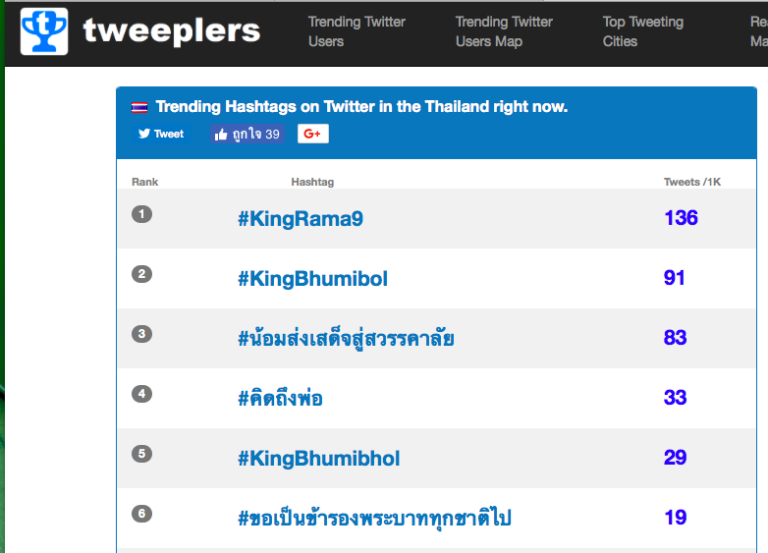
Task: Open the #KingBhumibol hashtag link
Action: click(x=312, y=278)
